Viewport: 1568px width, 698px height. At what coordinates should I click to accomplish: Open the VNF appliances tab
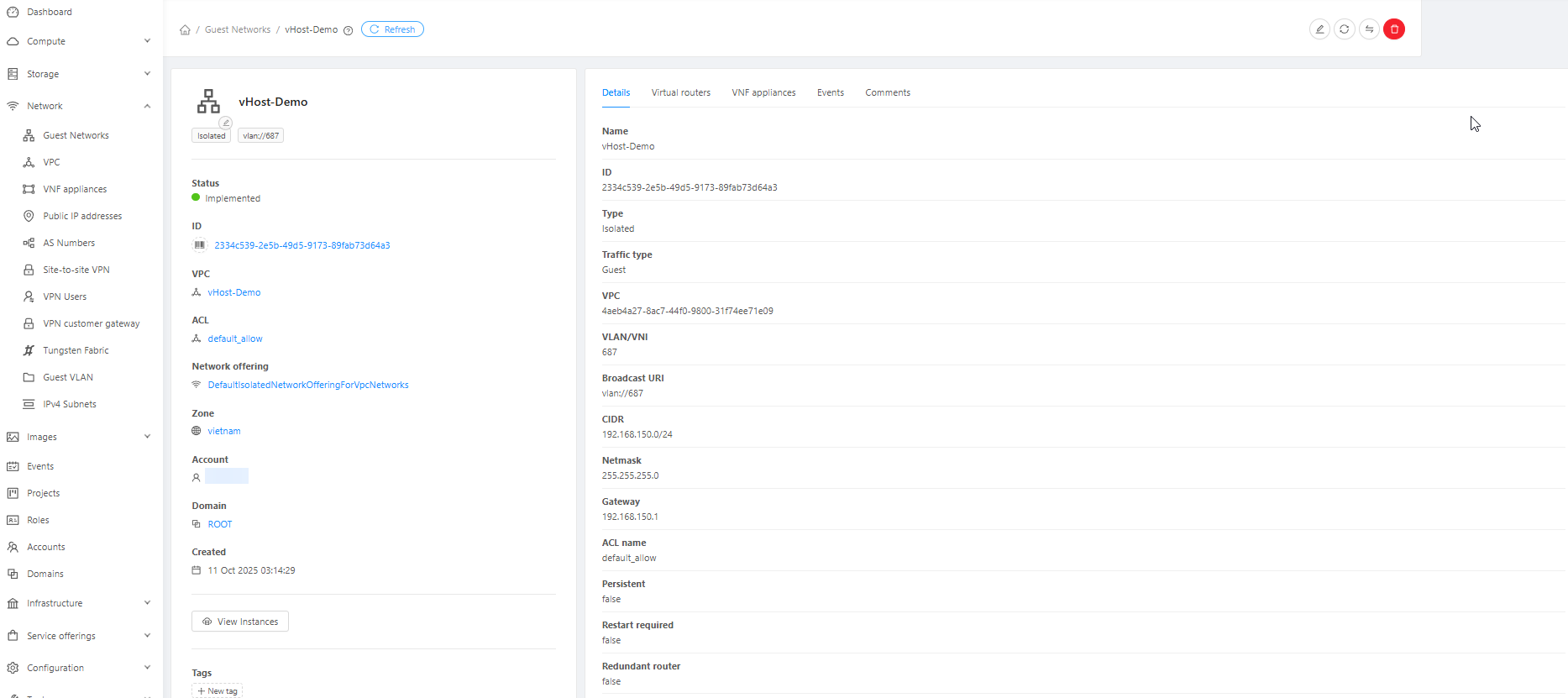[x=763, y=92]
